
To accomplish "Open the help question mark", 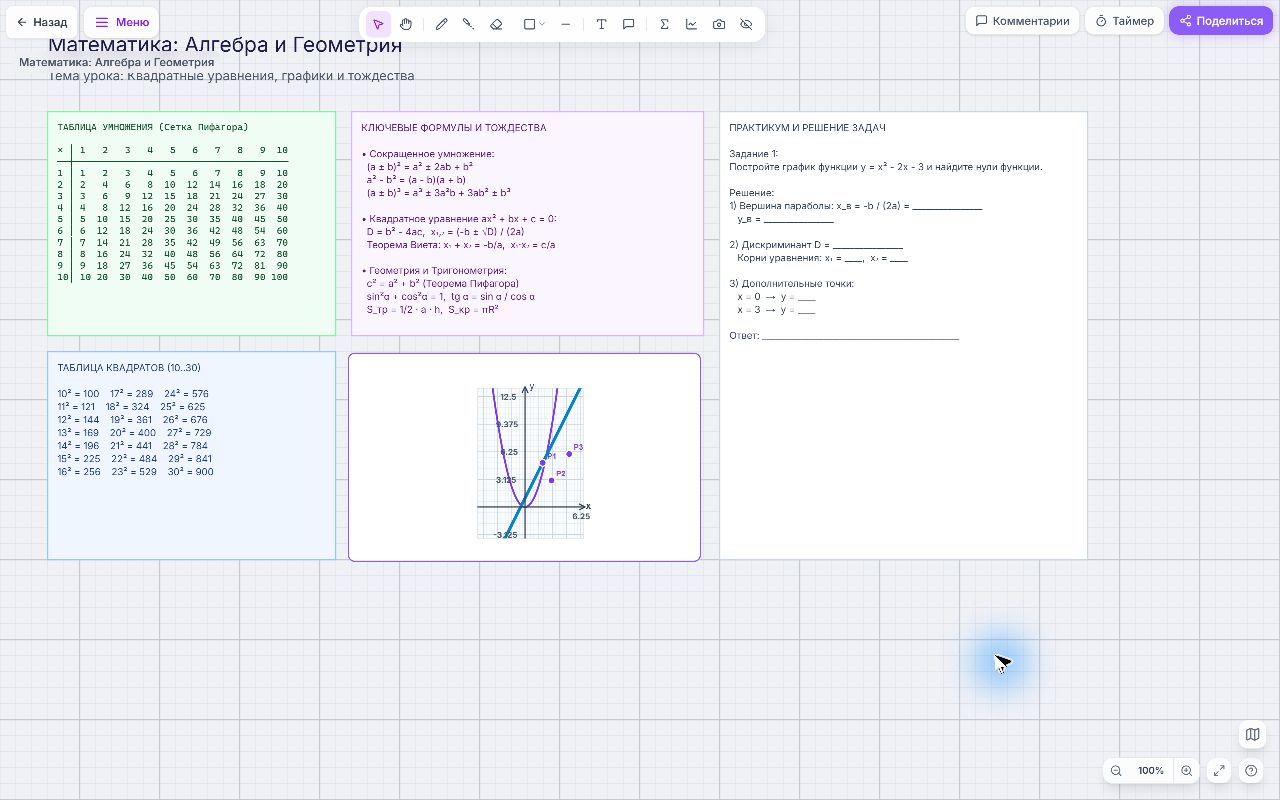I will (x=1252, y=771).
